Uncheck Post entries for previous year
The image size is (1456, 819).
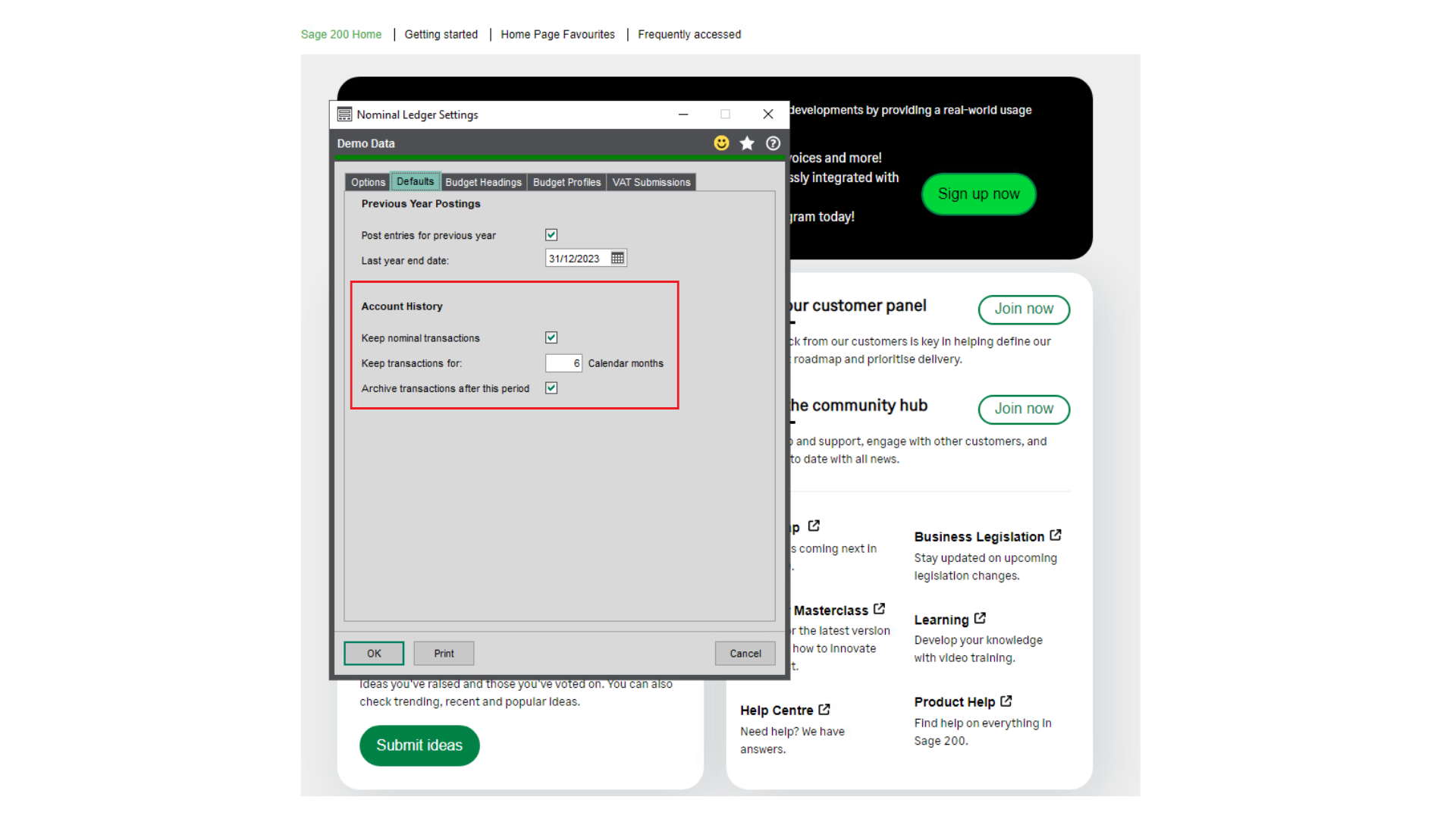tap(551, 234)
